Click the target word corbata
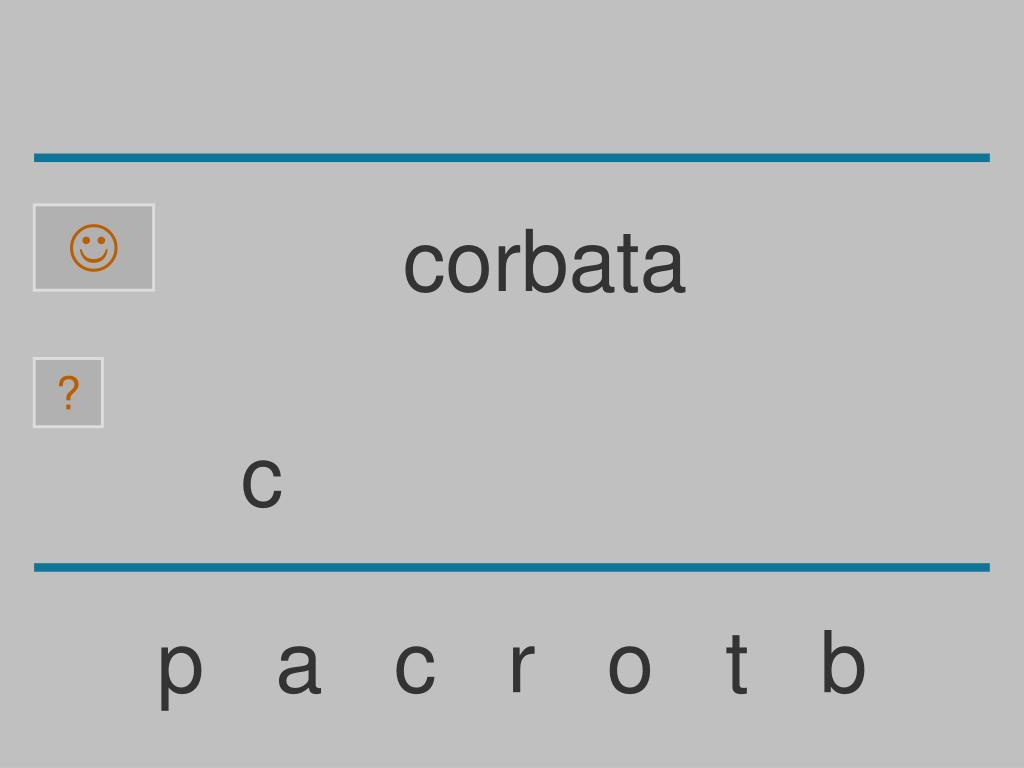Image resolution: width=1024 pixels, height=768 pixels. 545,262
